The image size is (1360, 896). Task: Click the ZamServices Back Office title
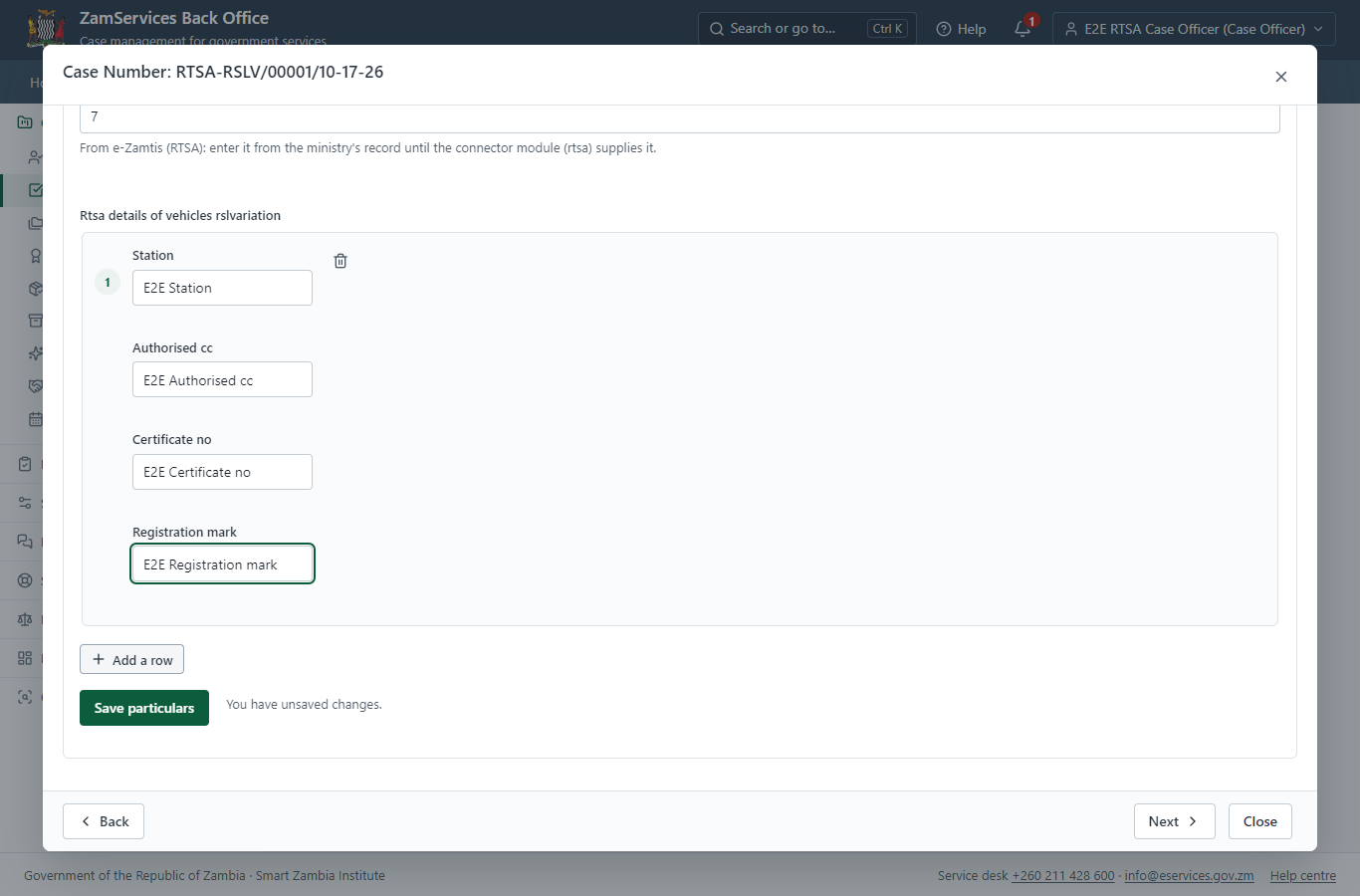point(174,18)
